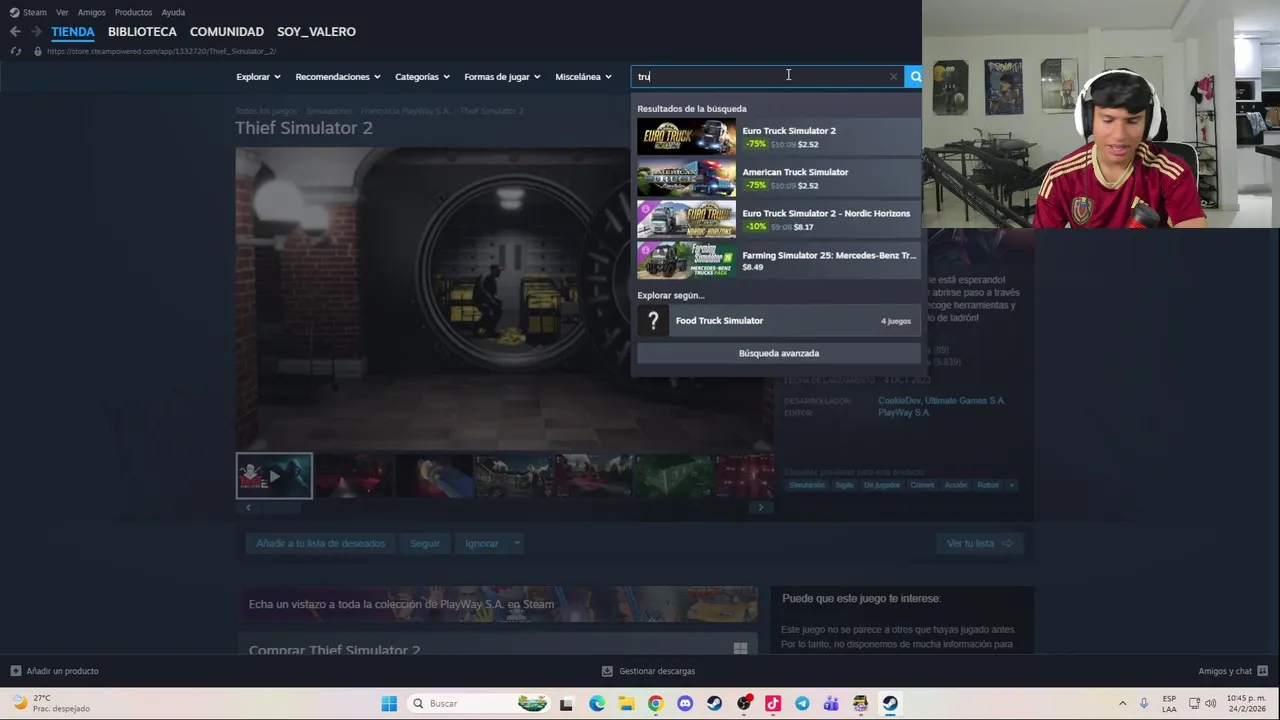Reload the page with the refresh icon
1280x720 pixels.
click(16, 51)
